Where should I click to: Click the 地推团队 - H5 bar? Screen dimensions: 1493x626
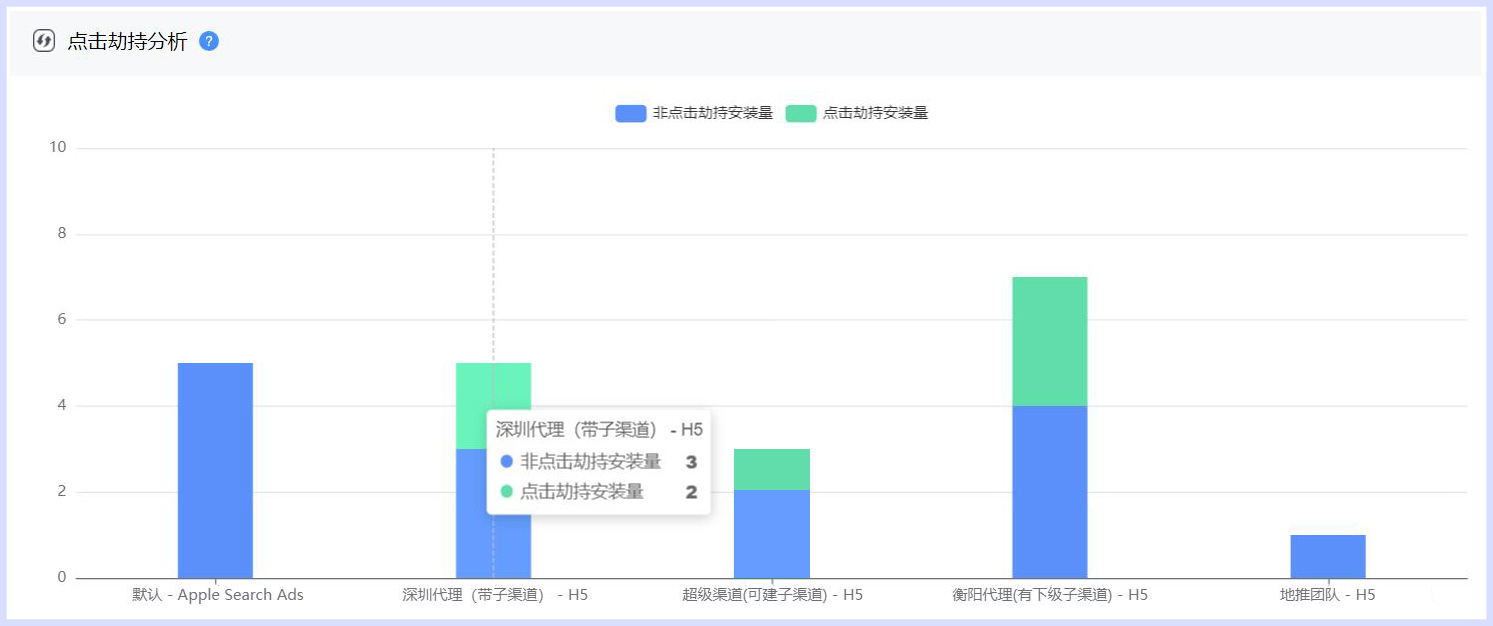coord(1328,556)
